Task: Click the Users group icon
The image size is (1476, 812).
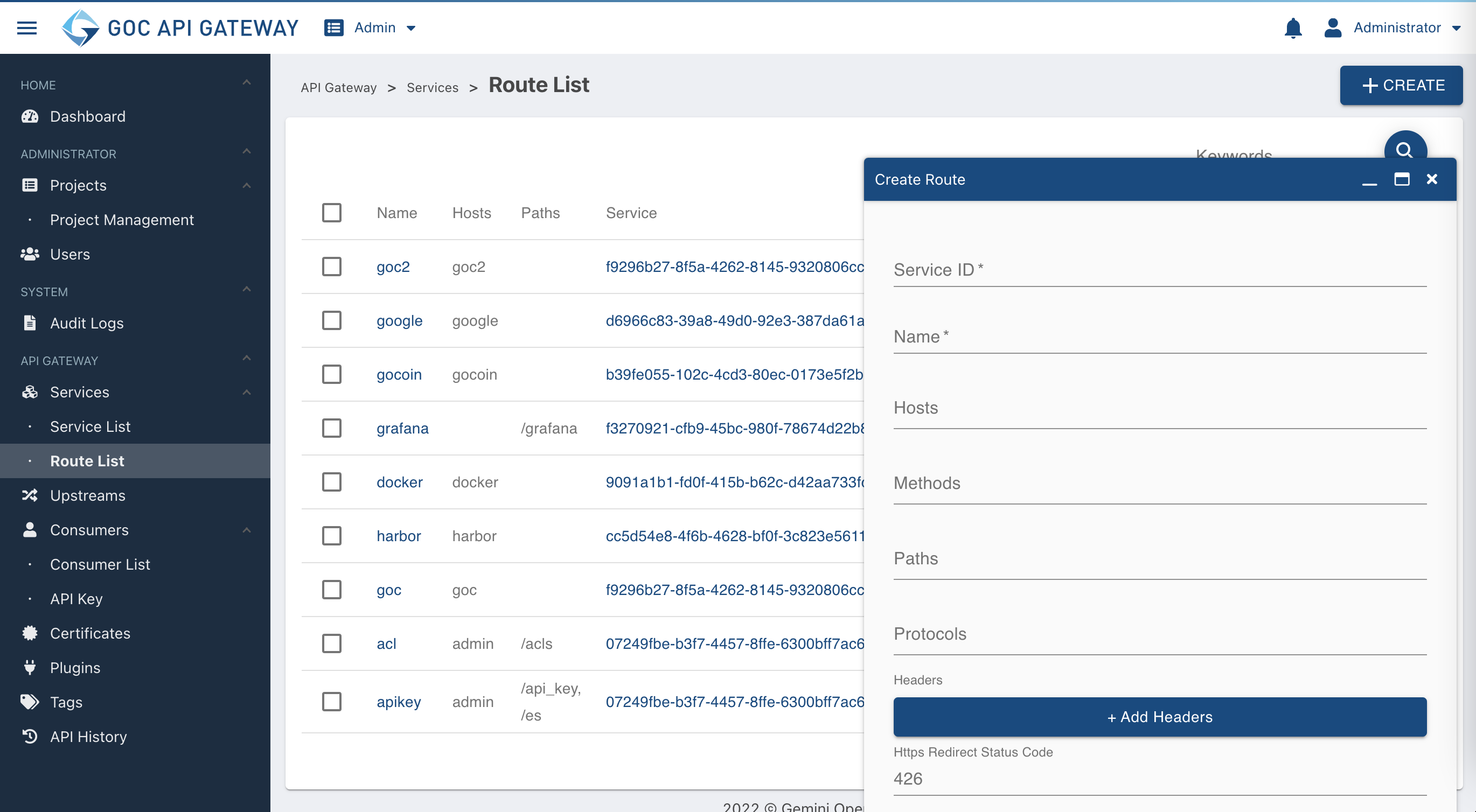Action: (x=30, y=254)
